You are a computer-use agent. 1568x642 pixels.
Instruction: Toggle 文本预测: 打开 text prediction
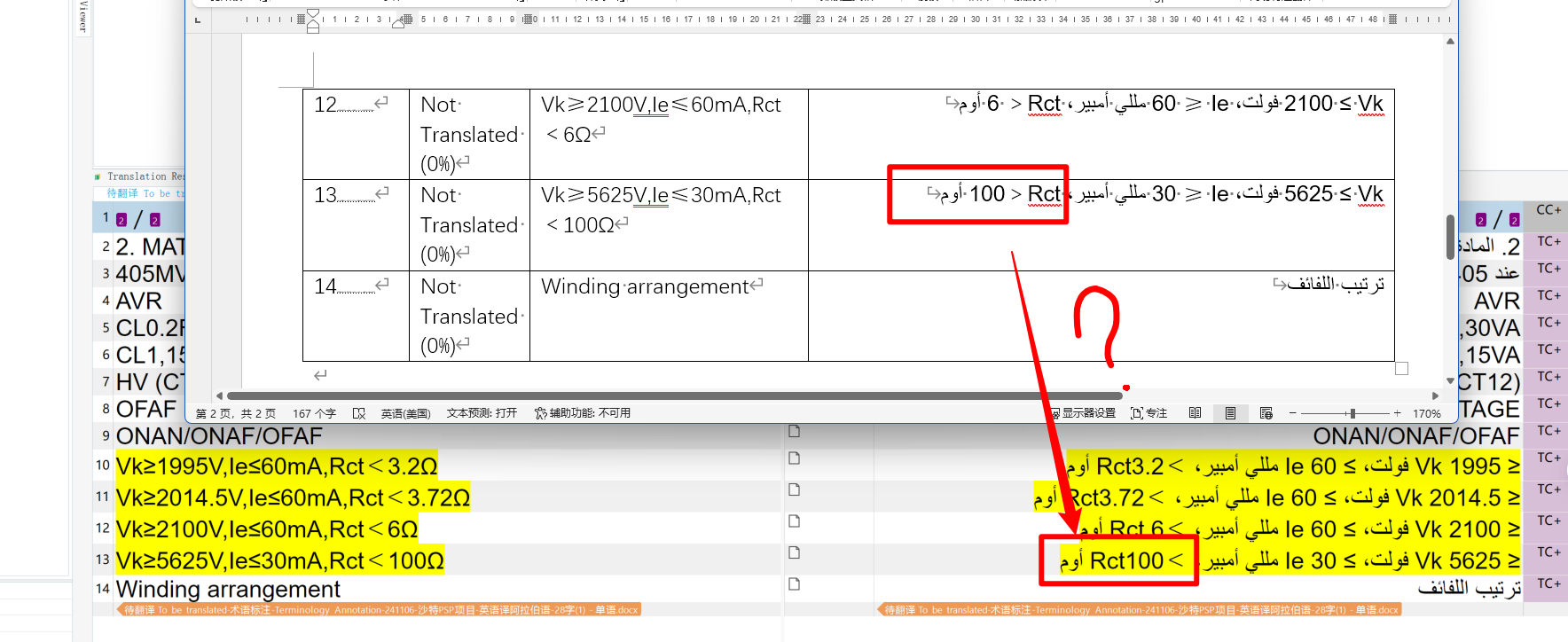click(482, 413)
